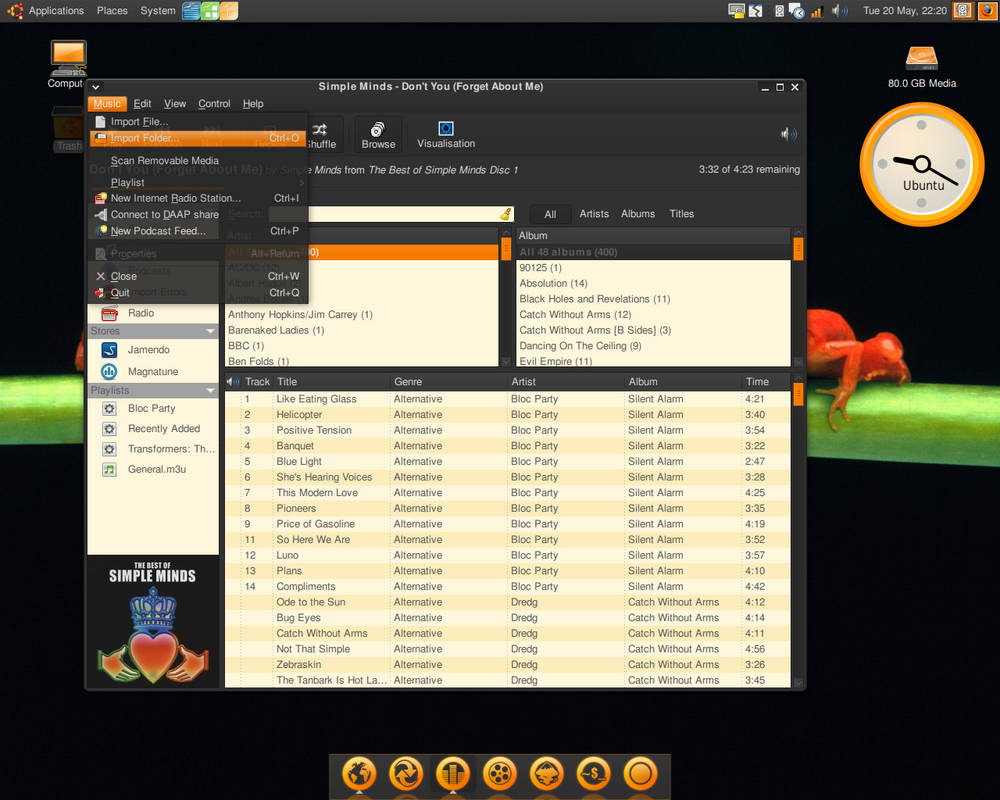This screenshot has height=800, width=1000.
Task: Open the Recently Added playlist
Action: pyautogui.click(x=163, y=429)
